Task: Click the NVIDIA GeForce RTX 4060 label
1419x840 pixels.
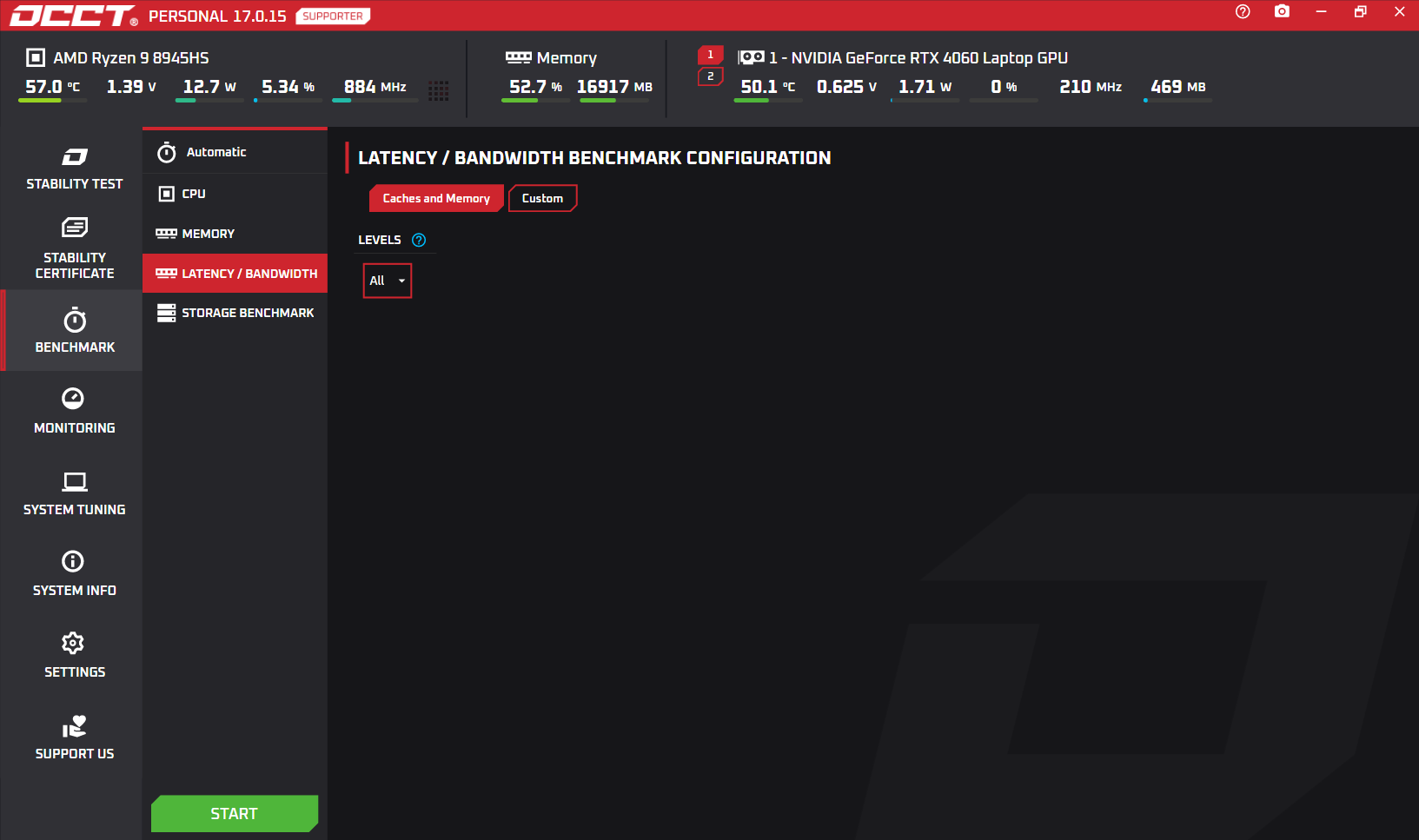Action: pyautogui.click(x=918, y=58)
